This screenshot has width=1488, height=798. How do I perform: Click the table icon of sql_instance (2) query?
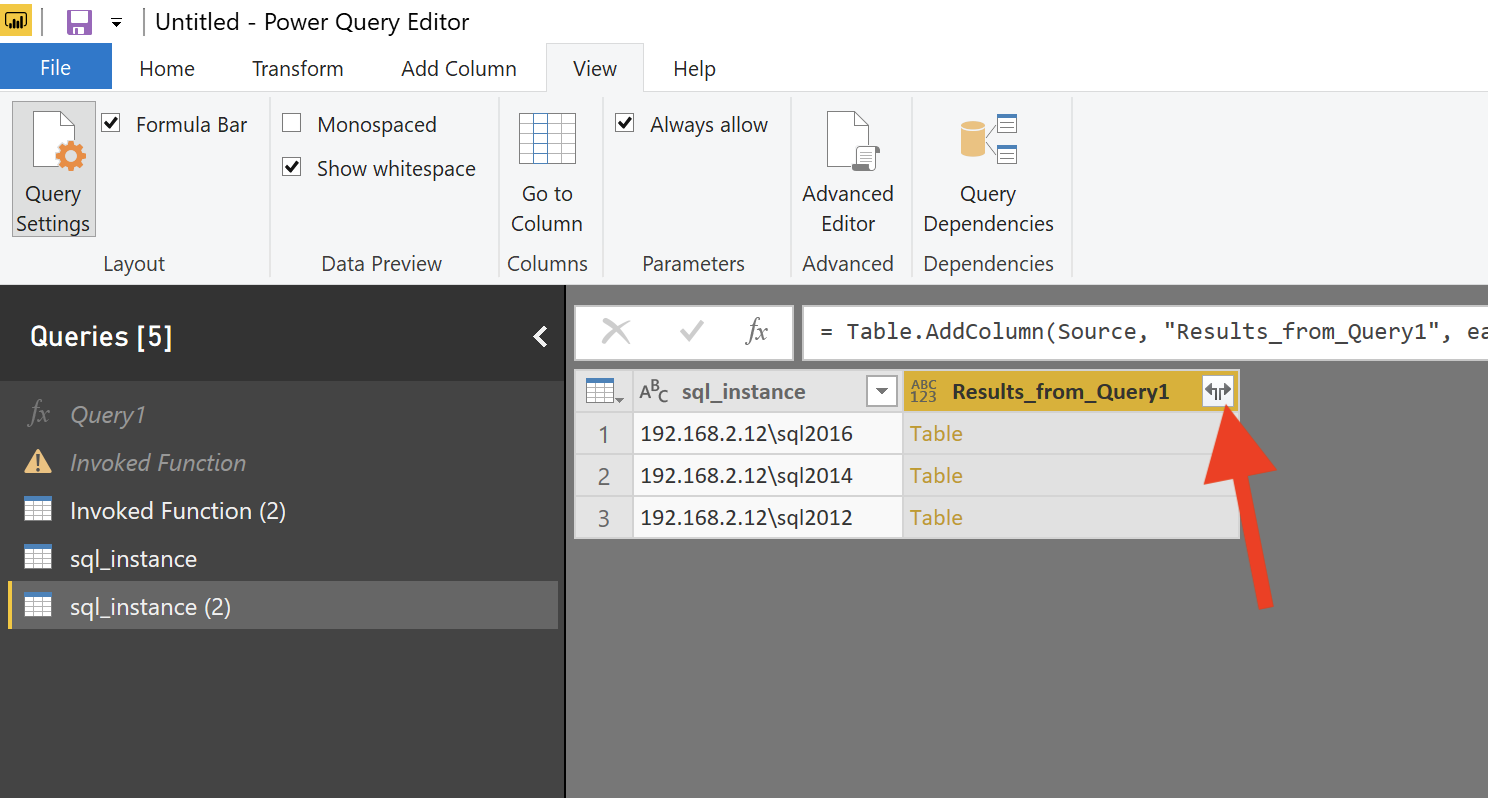pos(38,605)
